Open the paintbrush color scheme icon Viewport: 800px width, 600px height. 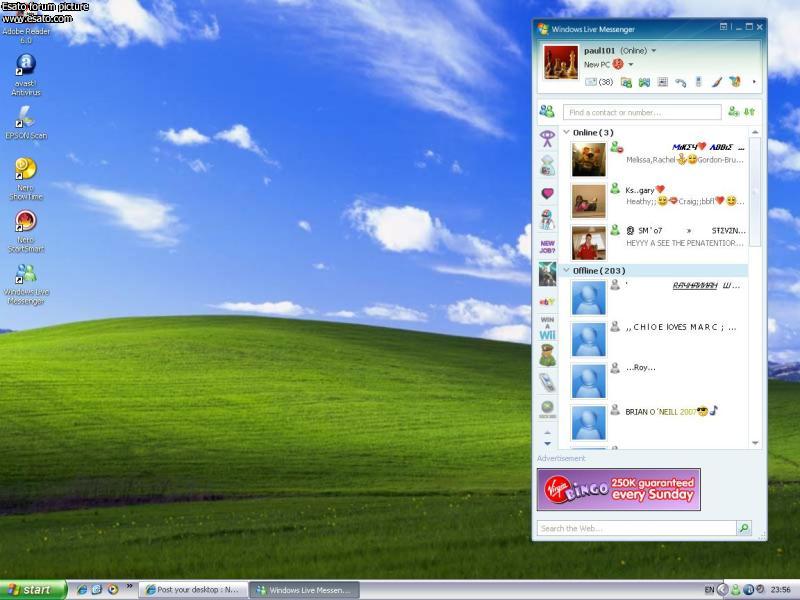point(717,82)
